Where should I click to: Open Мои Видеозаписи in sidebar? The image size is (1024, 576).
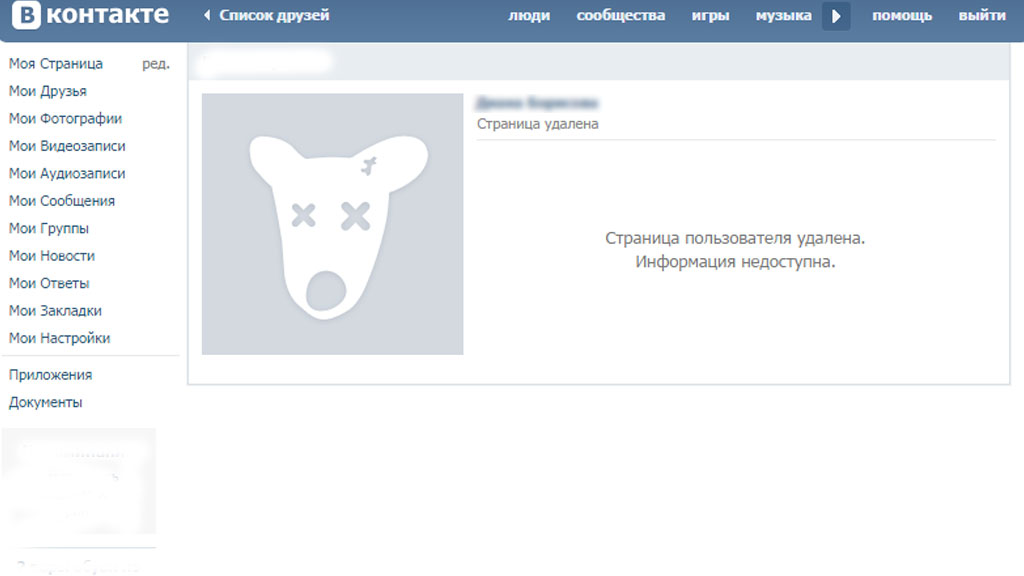click(67, 146)
